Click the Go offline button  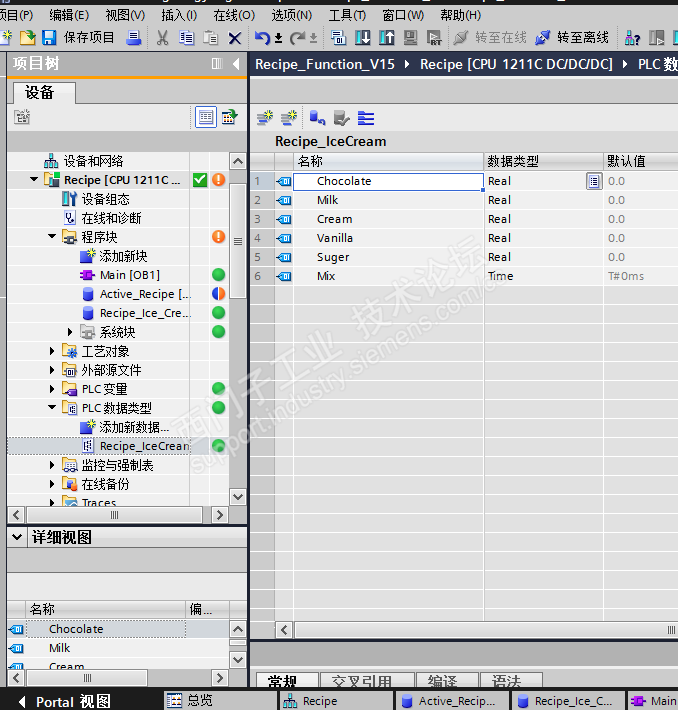coord(572,38)
